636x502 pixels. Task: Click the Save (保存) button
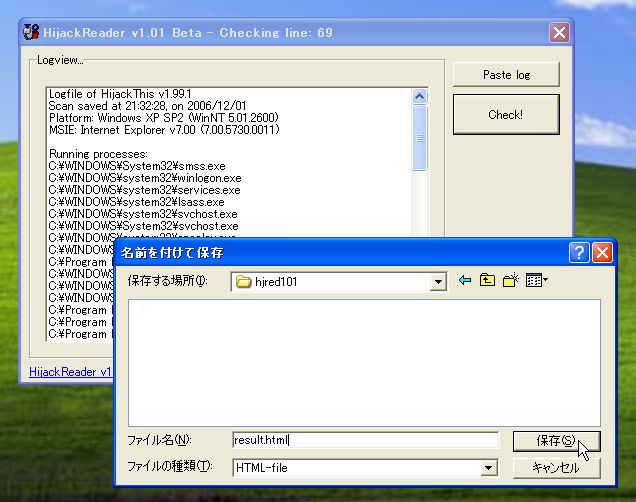pos(556,441)
